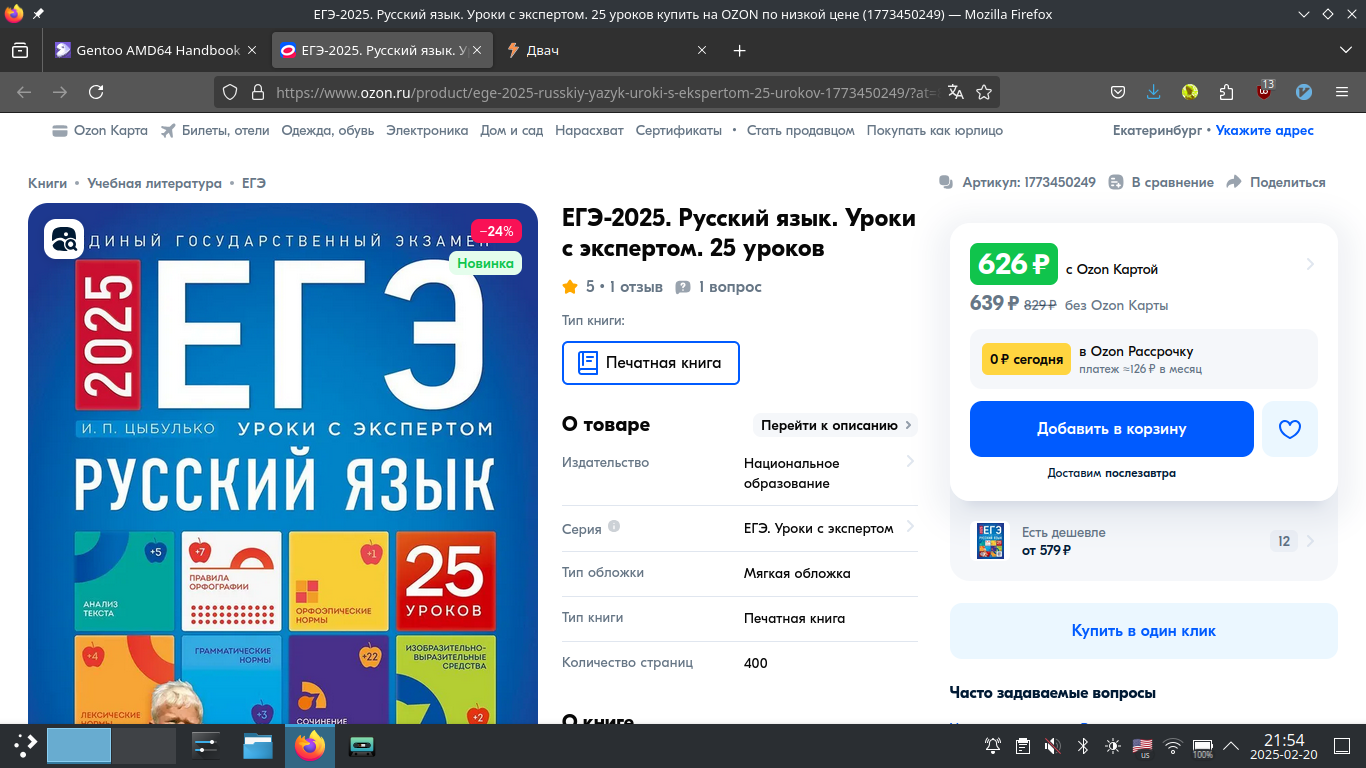1366x768 pixels.
Task: Close the Gentoo AMD64 Handbook tab
Action: [x=251, y=50]
